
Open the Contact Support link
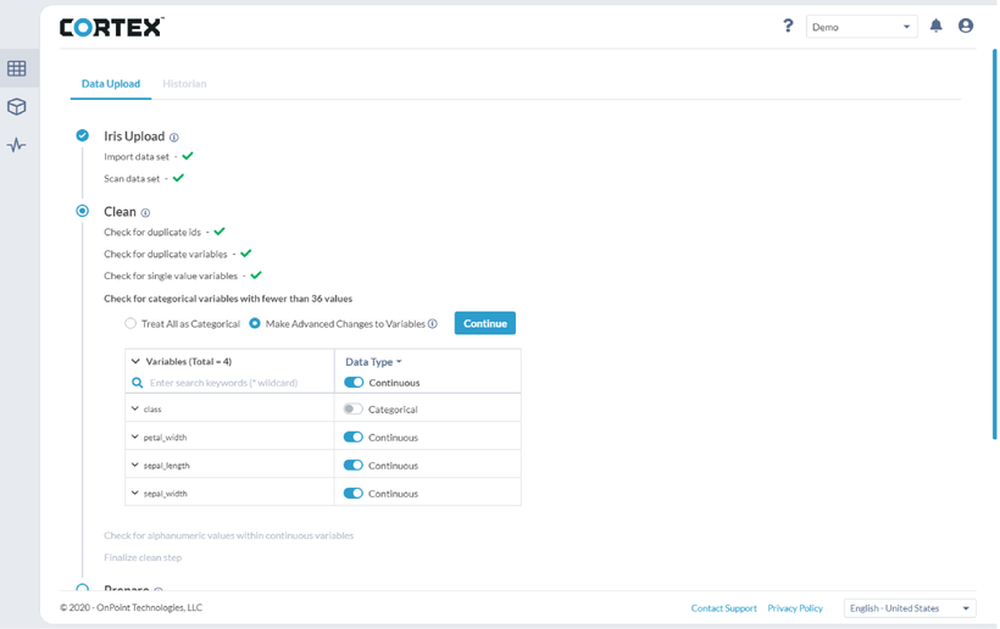pos(724,608)
